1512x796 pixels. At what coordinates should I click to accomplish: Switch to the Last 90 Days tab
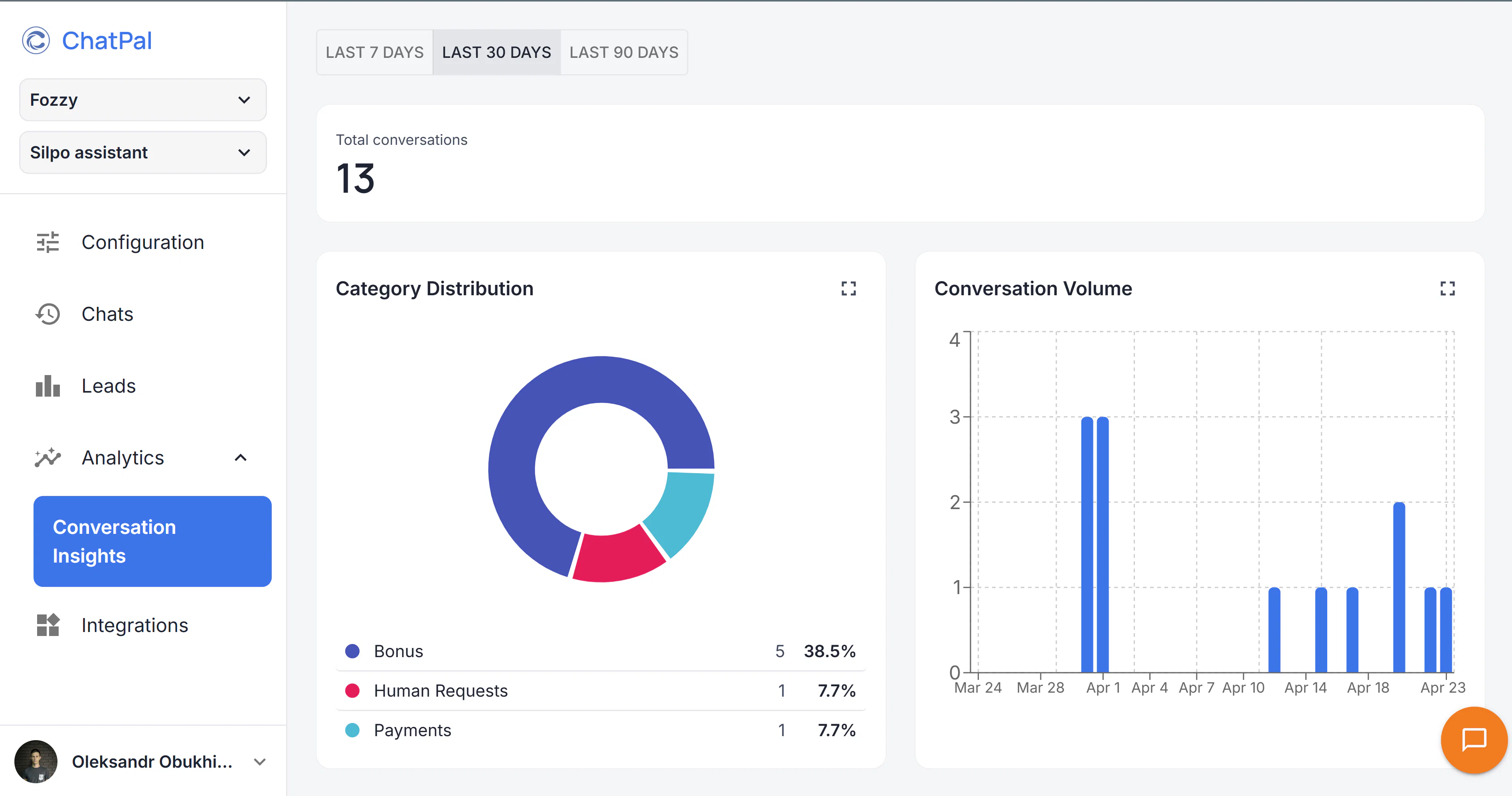coord(624,52)
